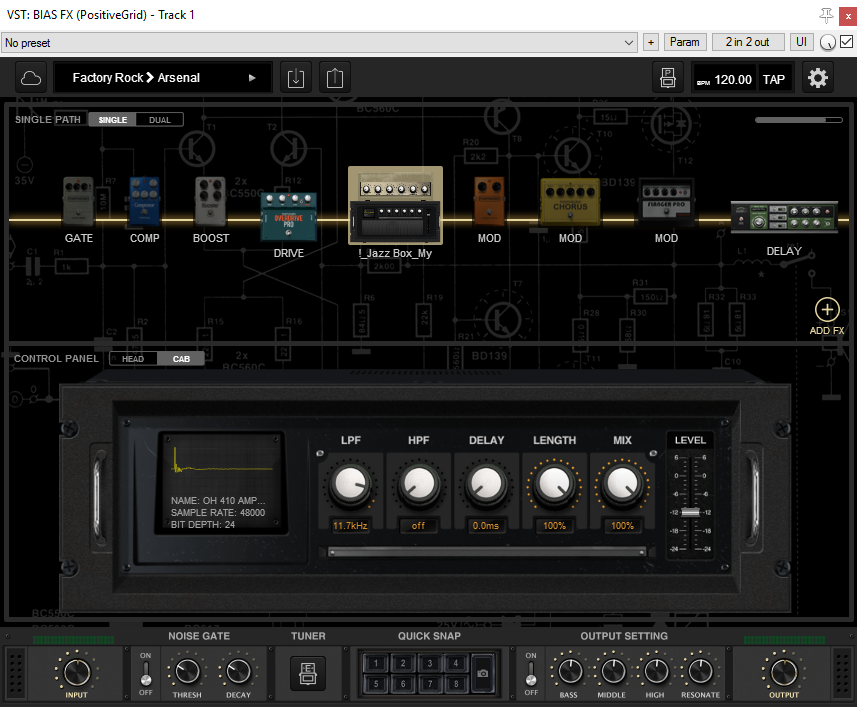Click the 11.7kHz LPF value
The image size is (857, 707).
(350, 526)
